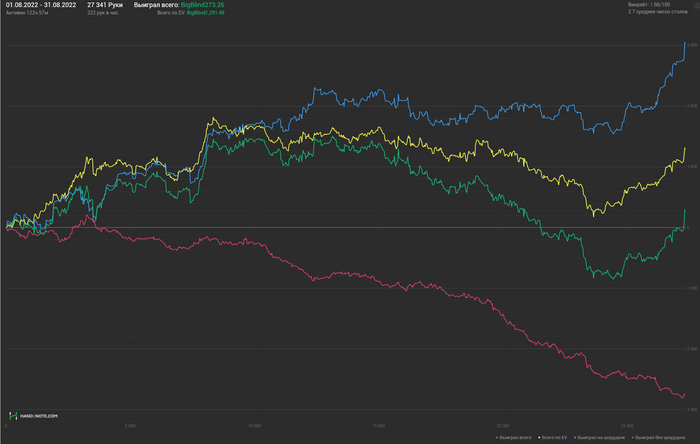Click the end of the blue showdown line

pos(685,43)
